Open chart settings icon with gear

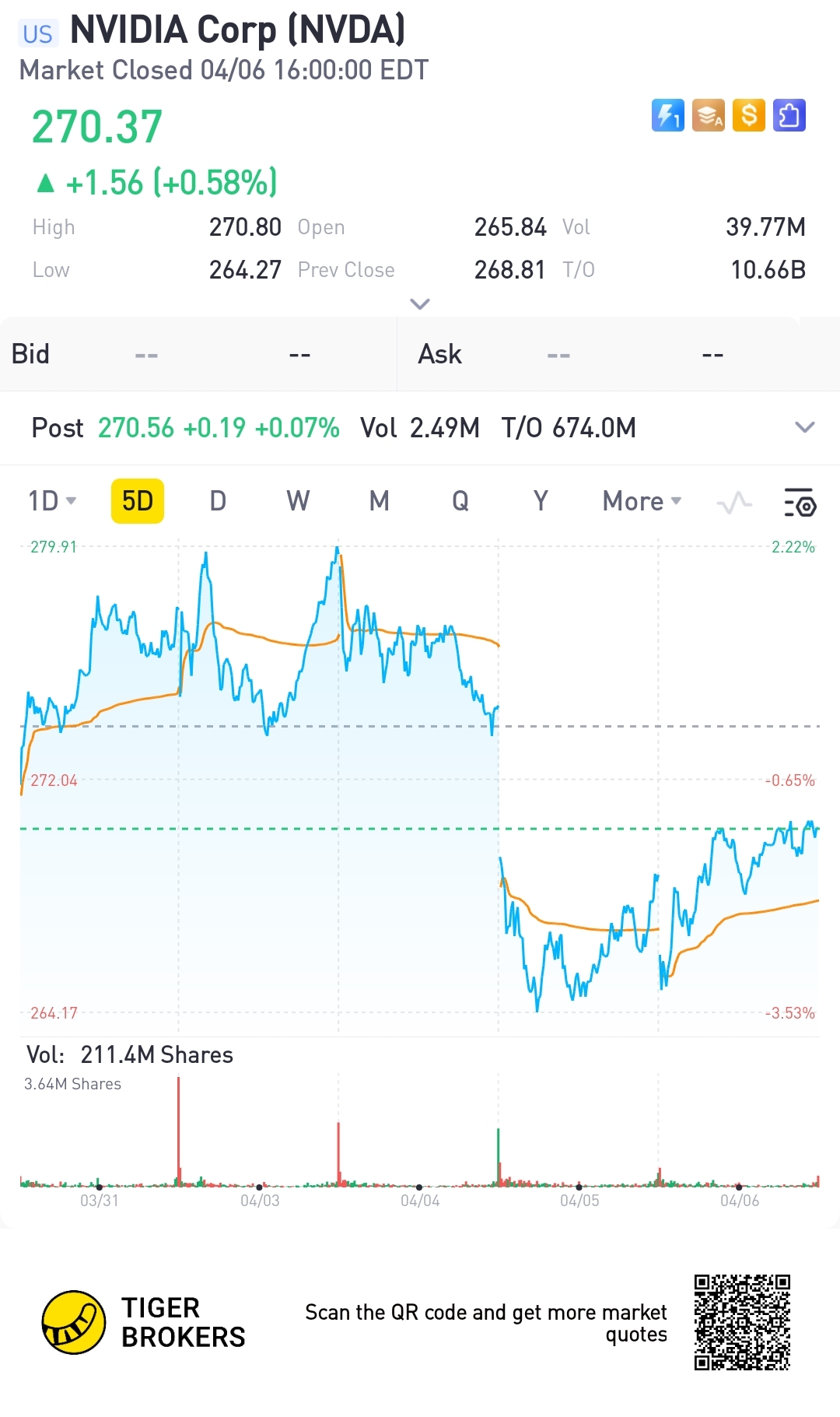pyautogui.click(x=799, y=503)
